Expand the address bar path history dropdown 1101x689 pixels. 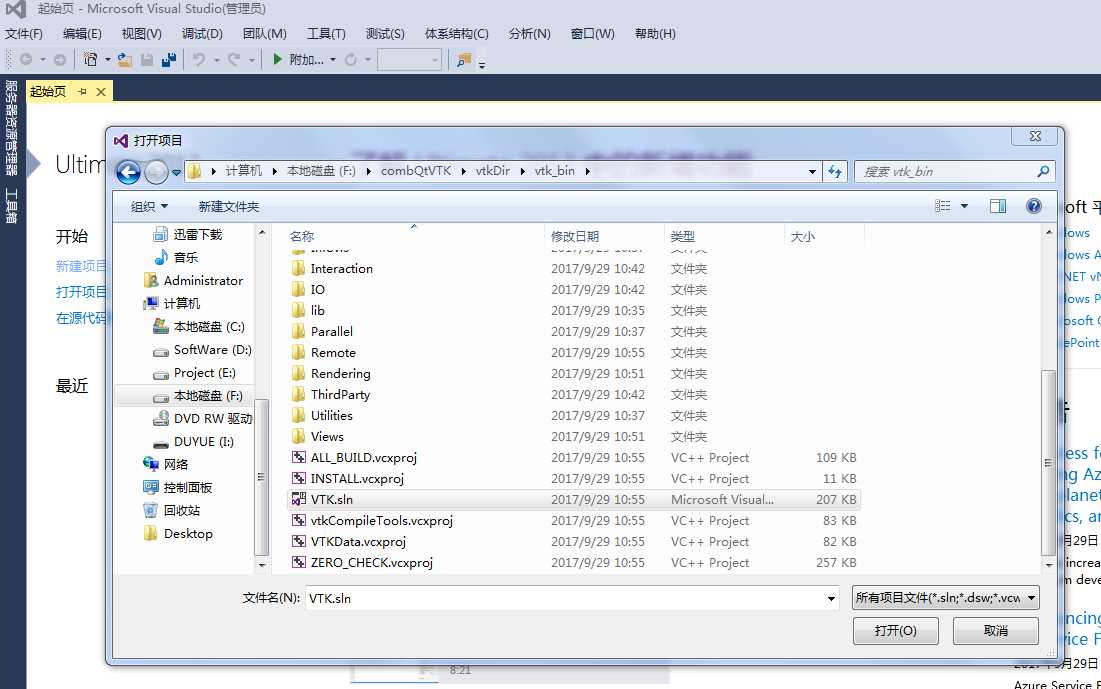(812, 171)
